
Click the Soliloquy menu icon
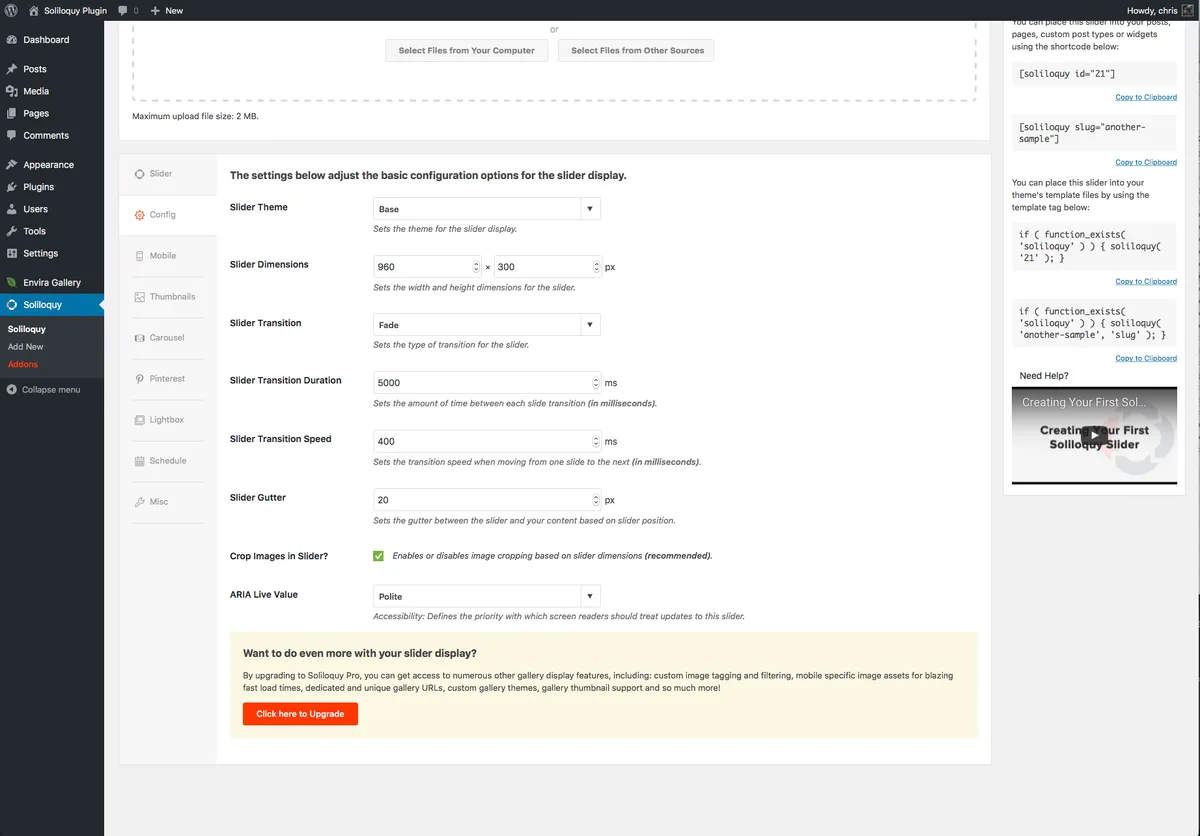point(11,305)
